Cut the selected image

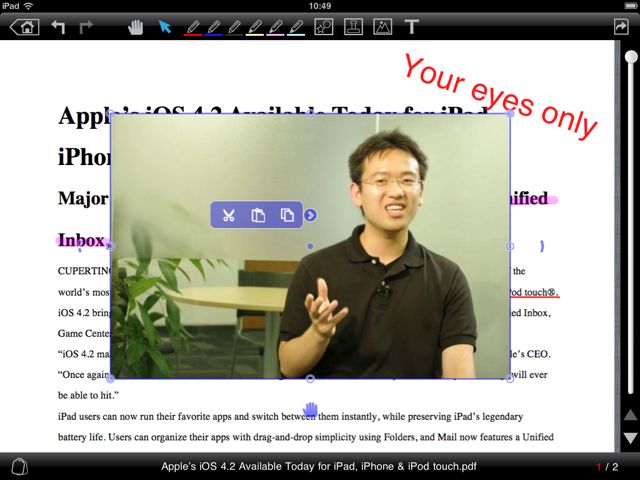tap(229, 215)
